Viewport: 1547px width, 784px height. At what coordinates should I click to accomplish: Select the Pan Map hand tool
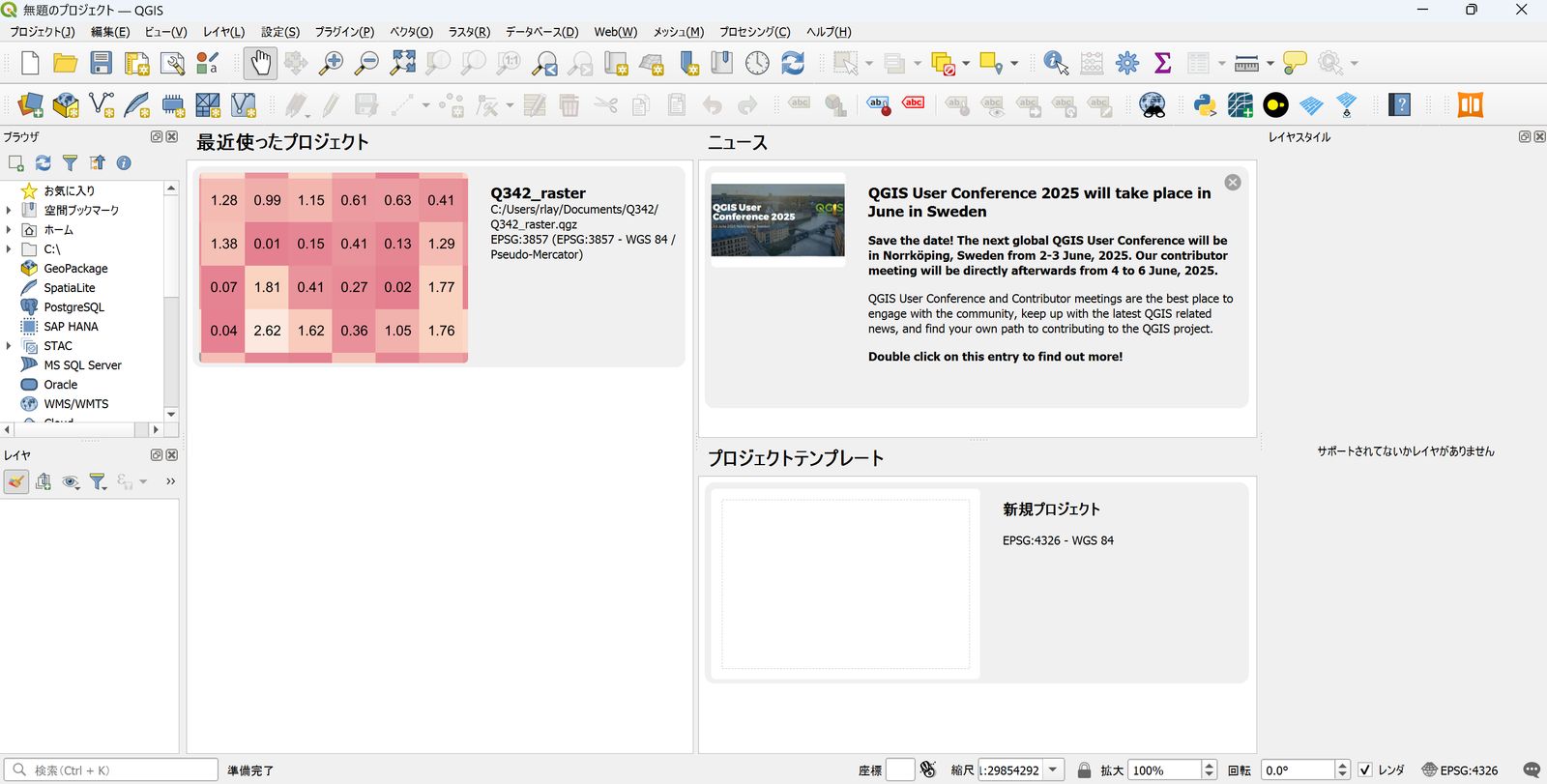[x=260, y=64]
